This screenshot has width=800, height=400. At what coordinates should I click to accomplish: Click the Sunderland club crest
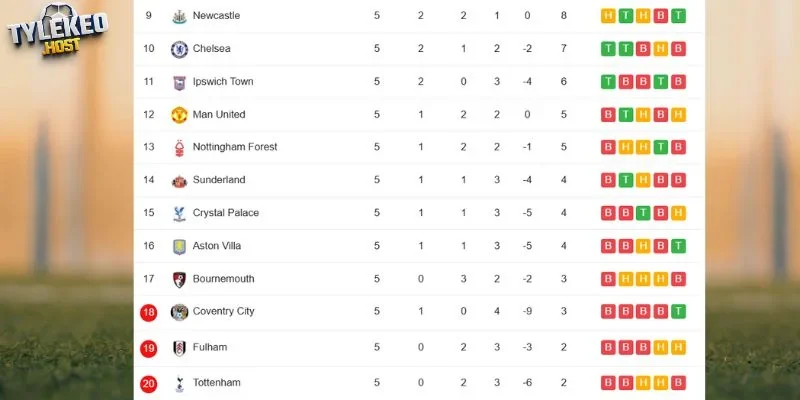pyautogui.click(x=179, y=181)
